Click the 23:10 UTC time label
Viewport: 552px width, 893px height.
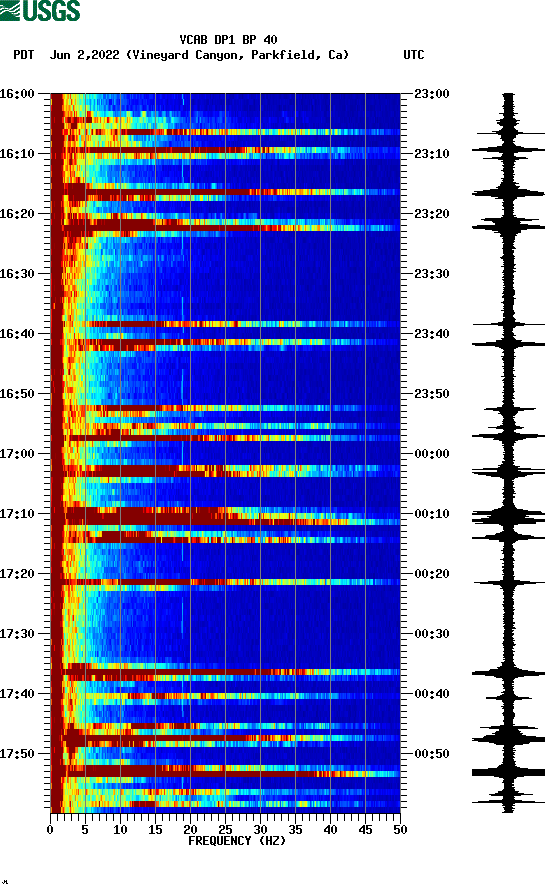(x=432, y=154)
